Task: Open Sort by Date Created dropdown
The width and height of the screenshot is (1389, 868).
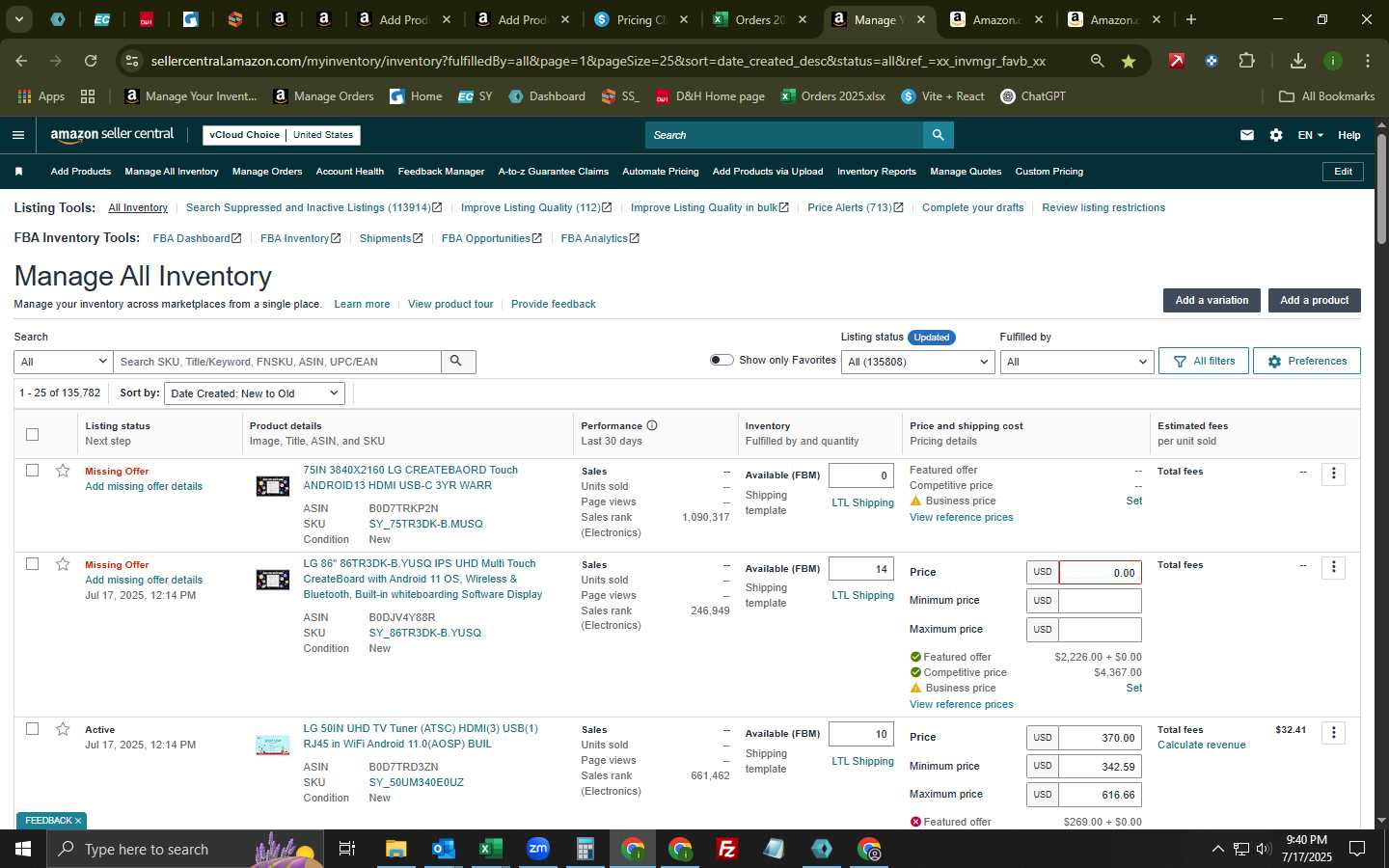Action: tap(255, 393)
